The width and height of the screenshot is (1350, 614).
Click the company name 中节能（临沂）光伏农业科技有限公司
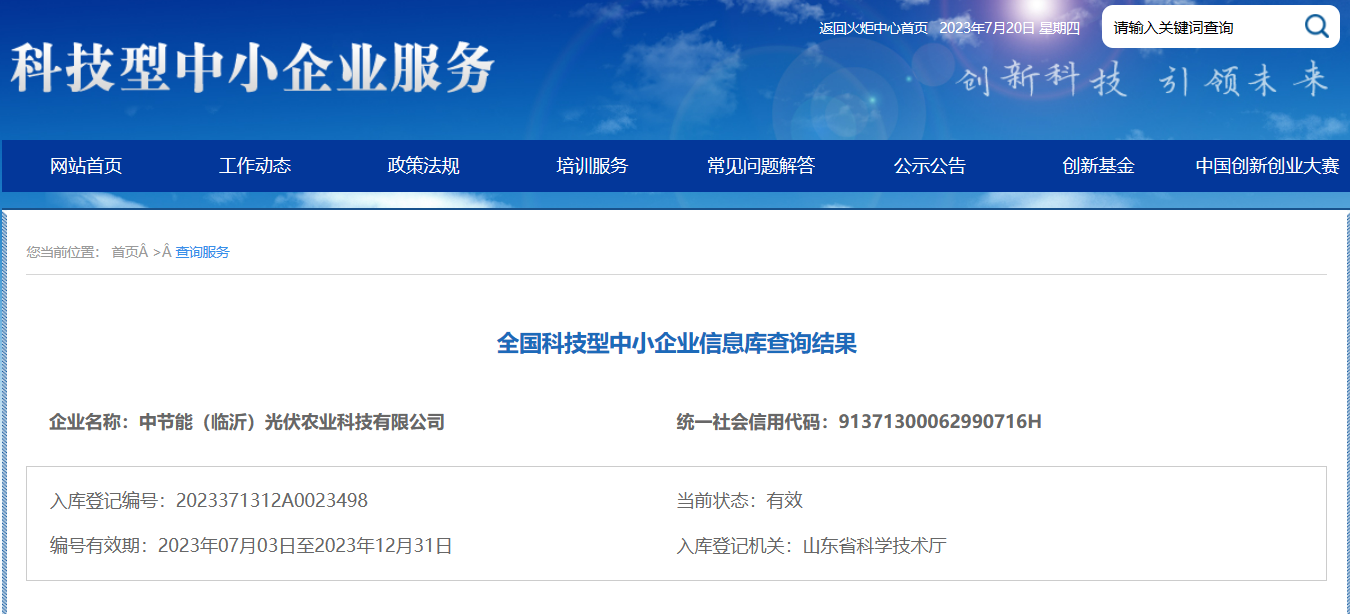point(291,422)
